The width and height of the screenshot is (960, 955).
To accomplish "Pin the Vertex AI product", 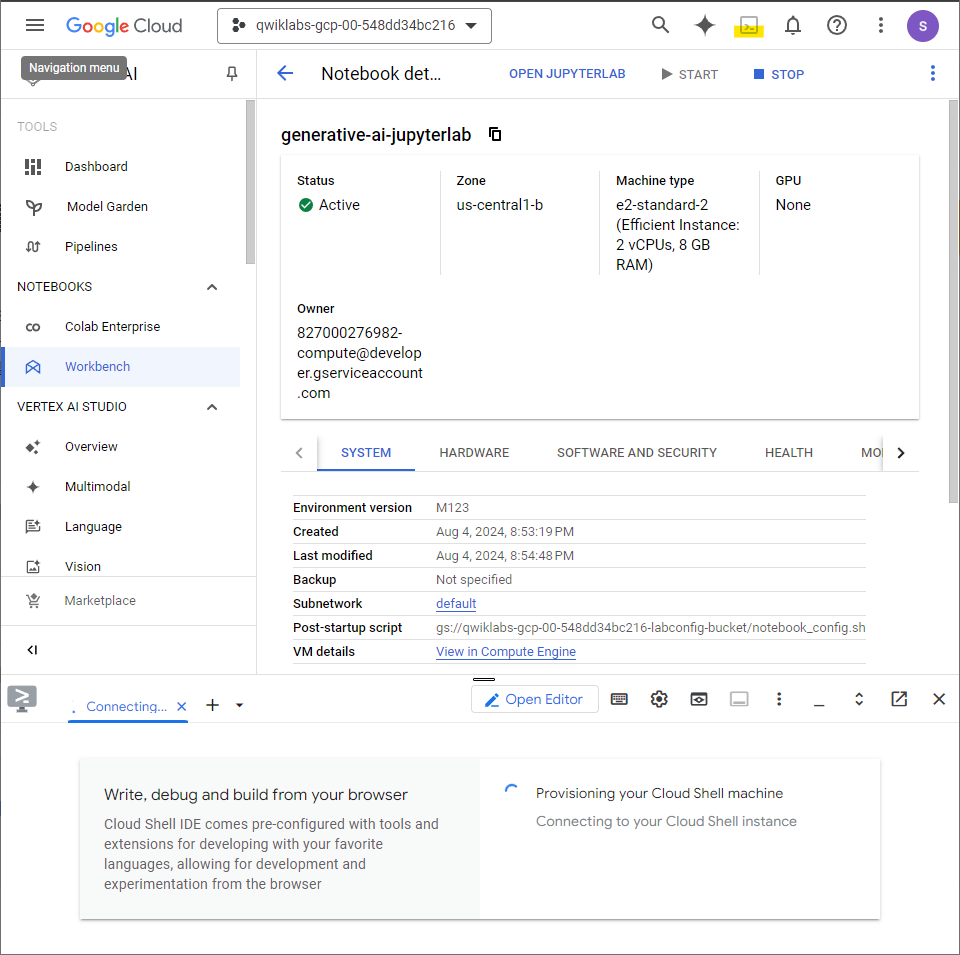I will [231, 74].
